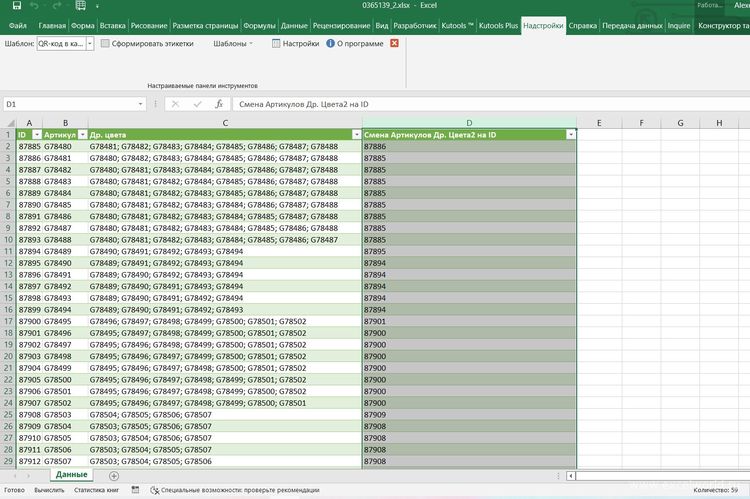Screen dimensions: 750x499
Task: Switch to the Вставка ribbon tab
Action: pyautogui.click(x=112, y=25)
